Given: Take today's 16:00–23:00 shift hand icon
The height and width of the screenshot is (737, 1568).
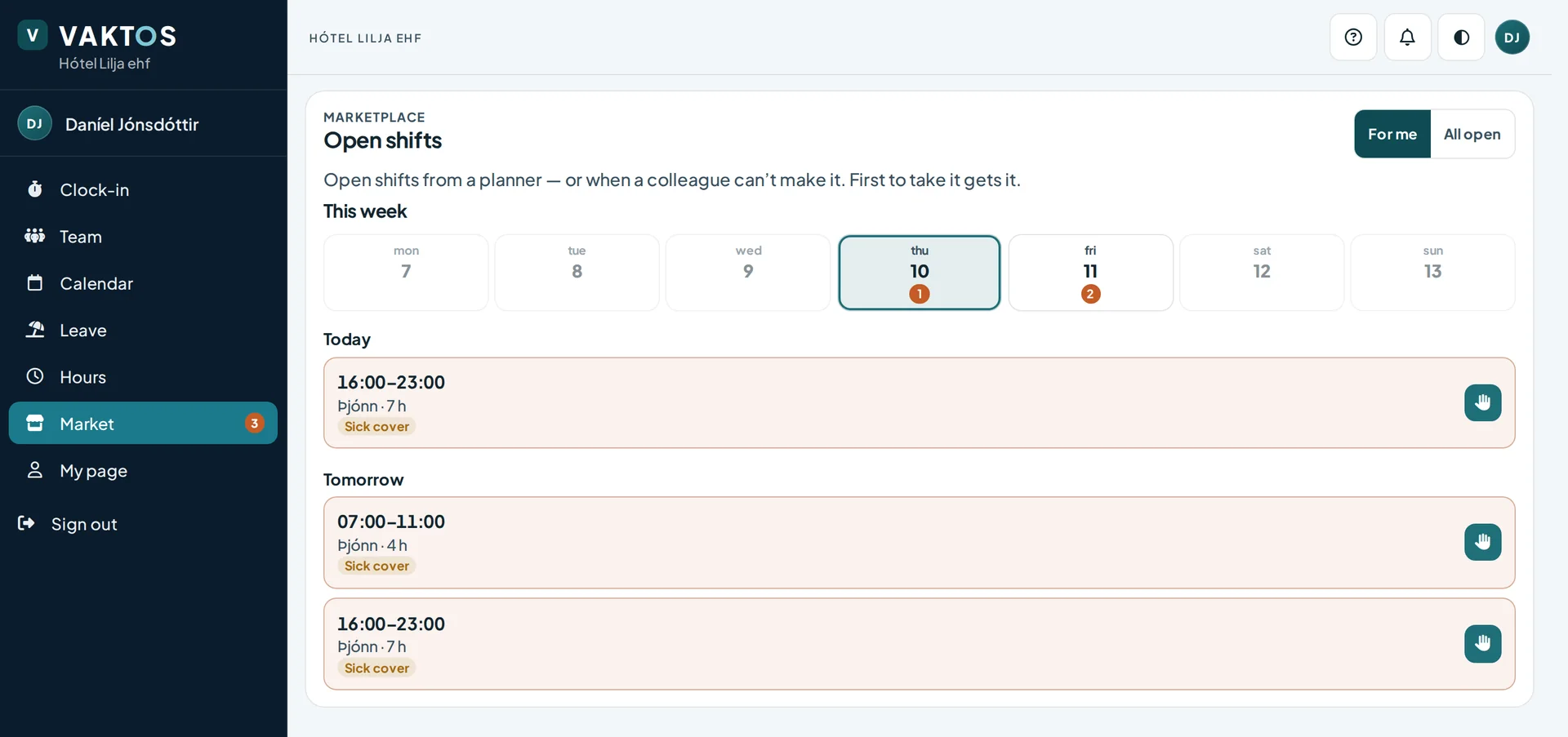Looking at the screenshot, I should pyautogui.click(x=1483, y=402).
